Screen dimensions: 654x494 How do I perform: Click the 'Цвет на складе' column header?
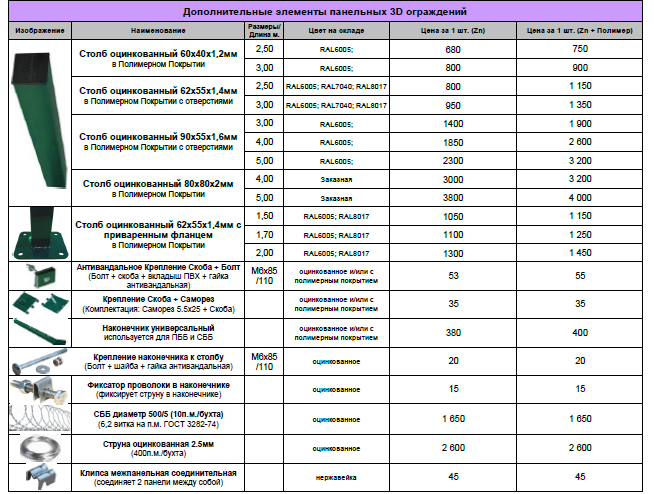pos(336,30)
